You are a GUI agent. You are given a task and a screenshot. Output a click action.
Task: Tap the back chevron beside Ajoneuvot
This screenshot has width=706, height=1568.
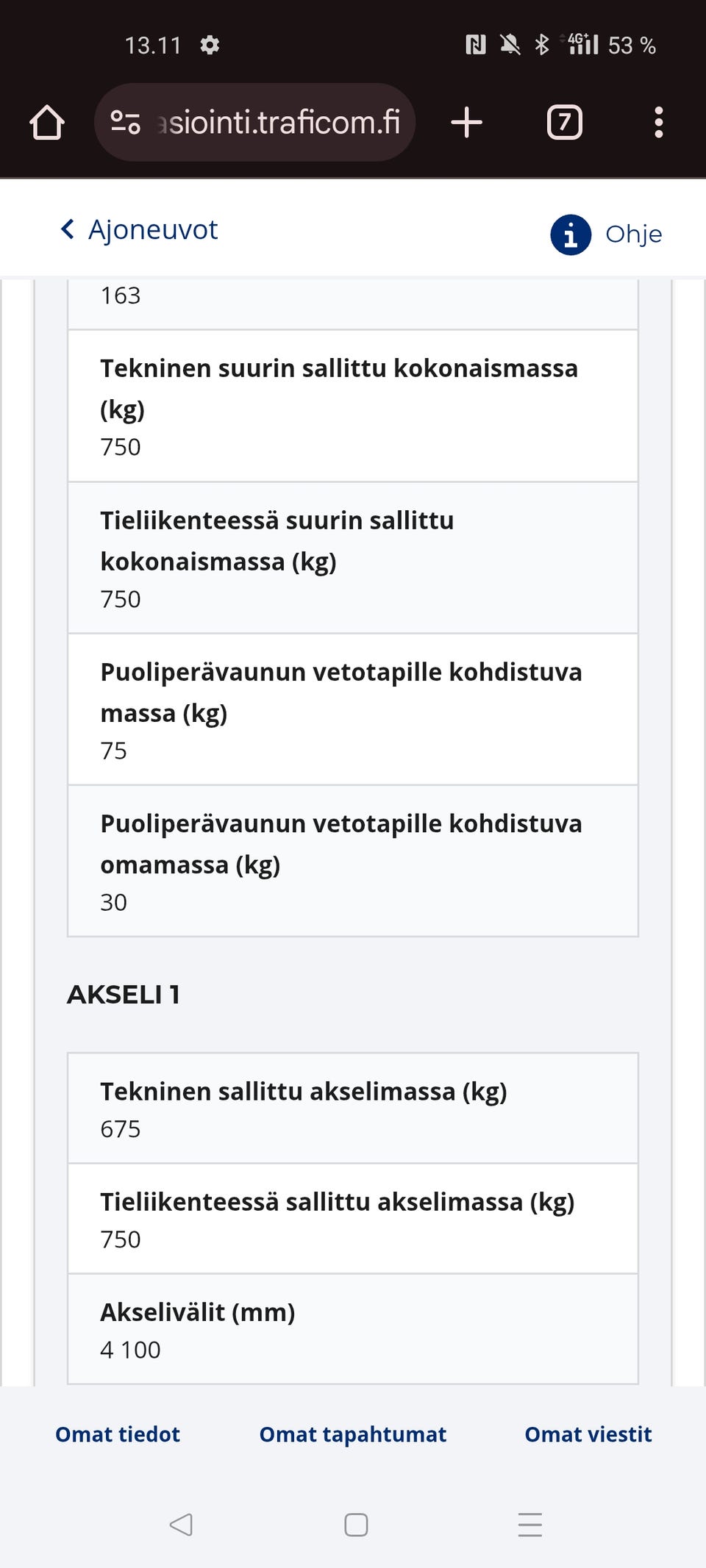tap(67, 229)
